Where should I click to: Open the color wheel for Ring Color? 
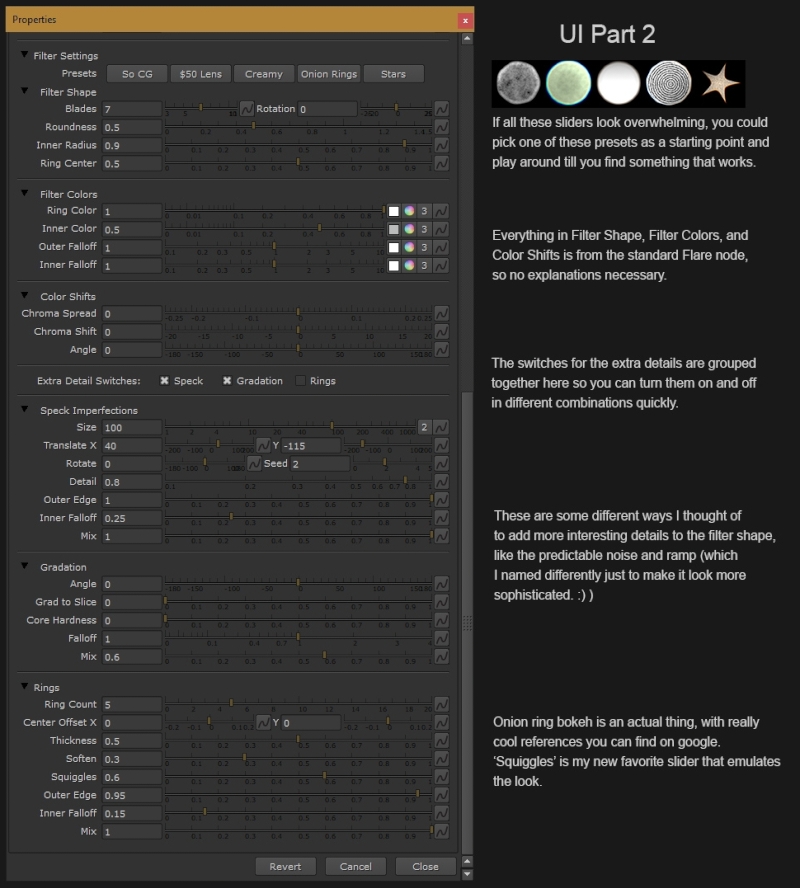pyautogui.click(x=409, y=211)
